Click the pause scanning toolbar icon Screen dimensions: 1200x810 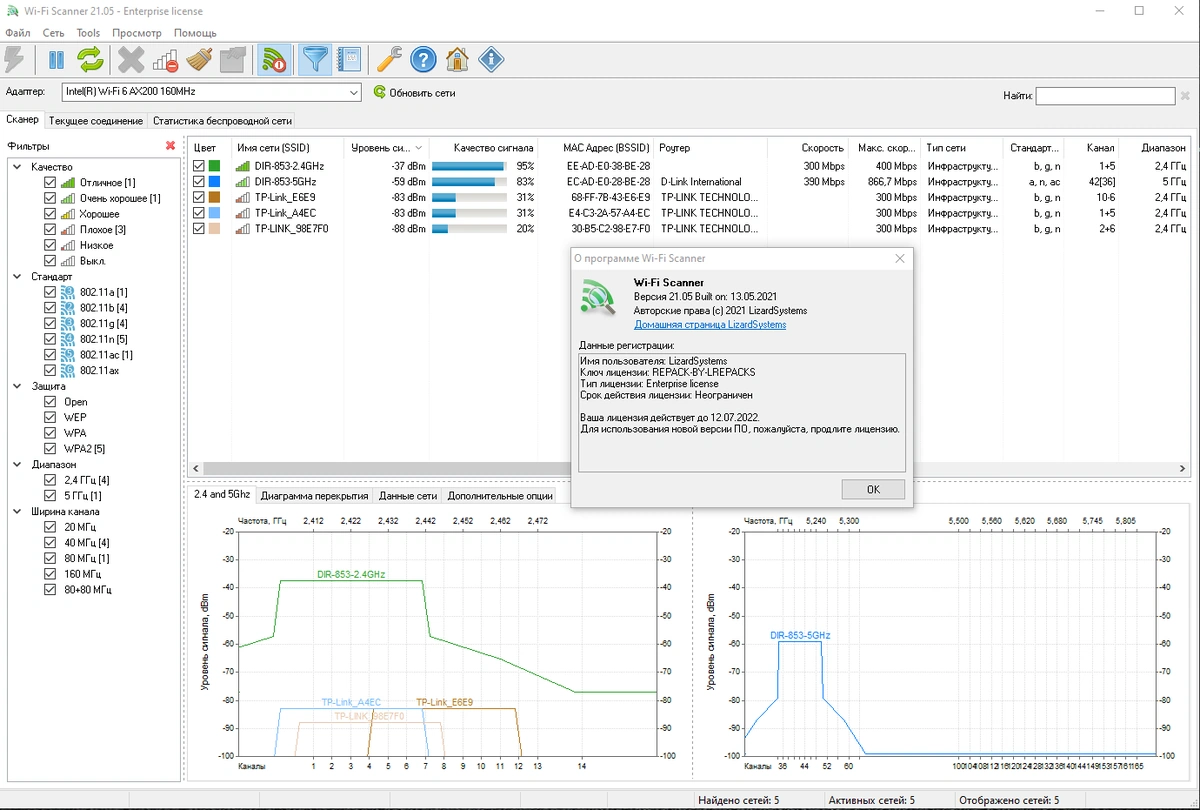[x=56, y=60]
